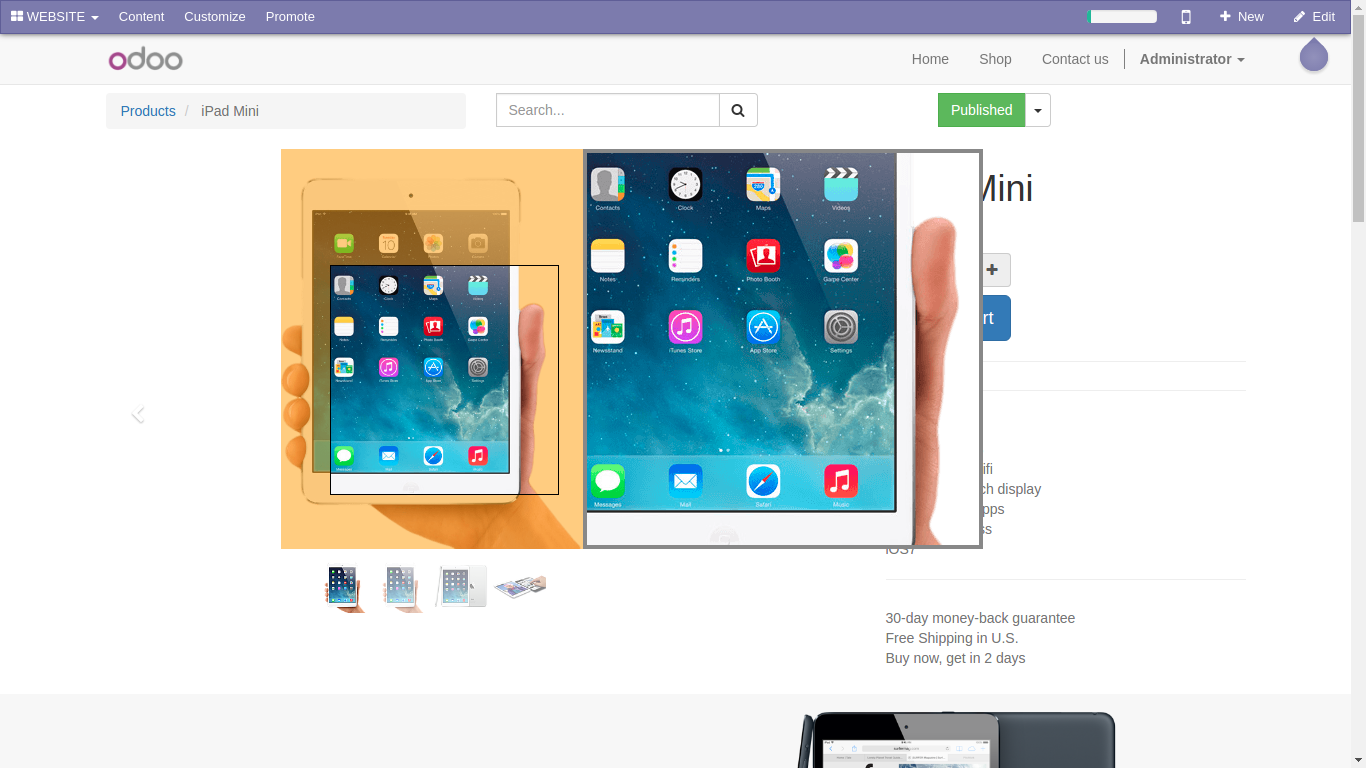
Task: Click the website progress bar
Action: click(1122, 17)
